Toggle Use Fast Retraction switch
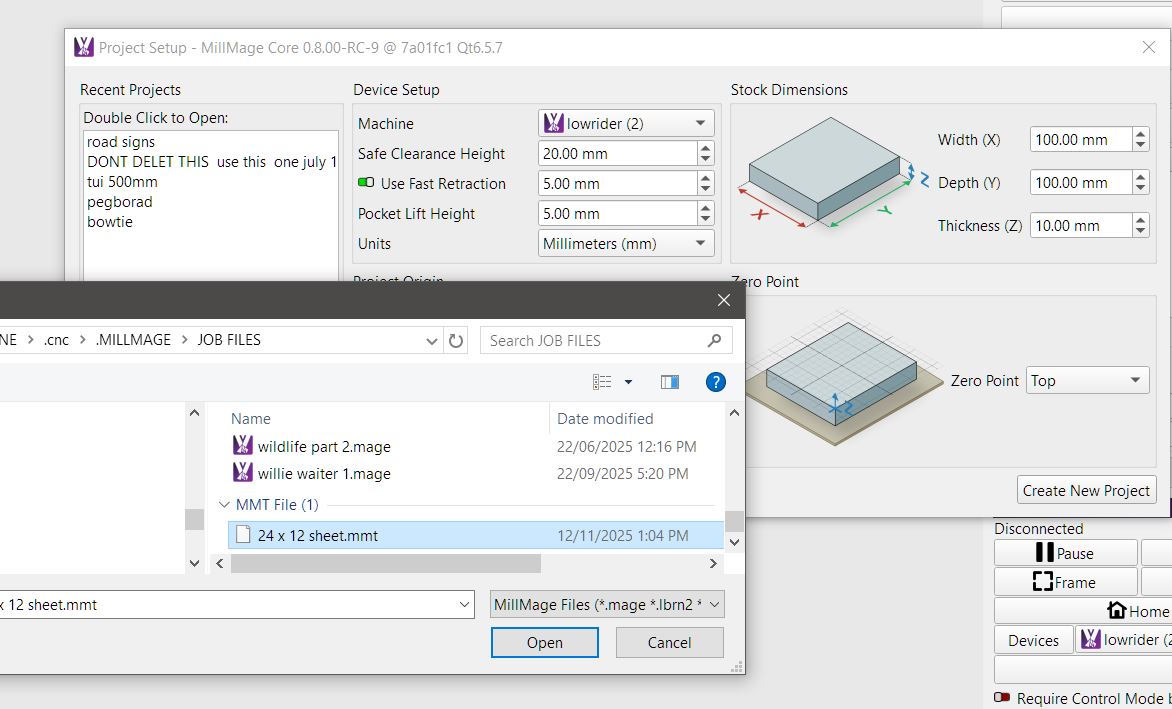Screen dimensions: 1172x709 pyautogui.click(x=366, y=184)
